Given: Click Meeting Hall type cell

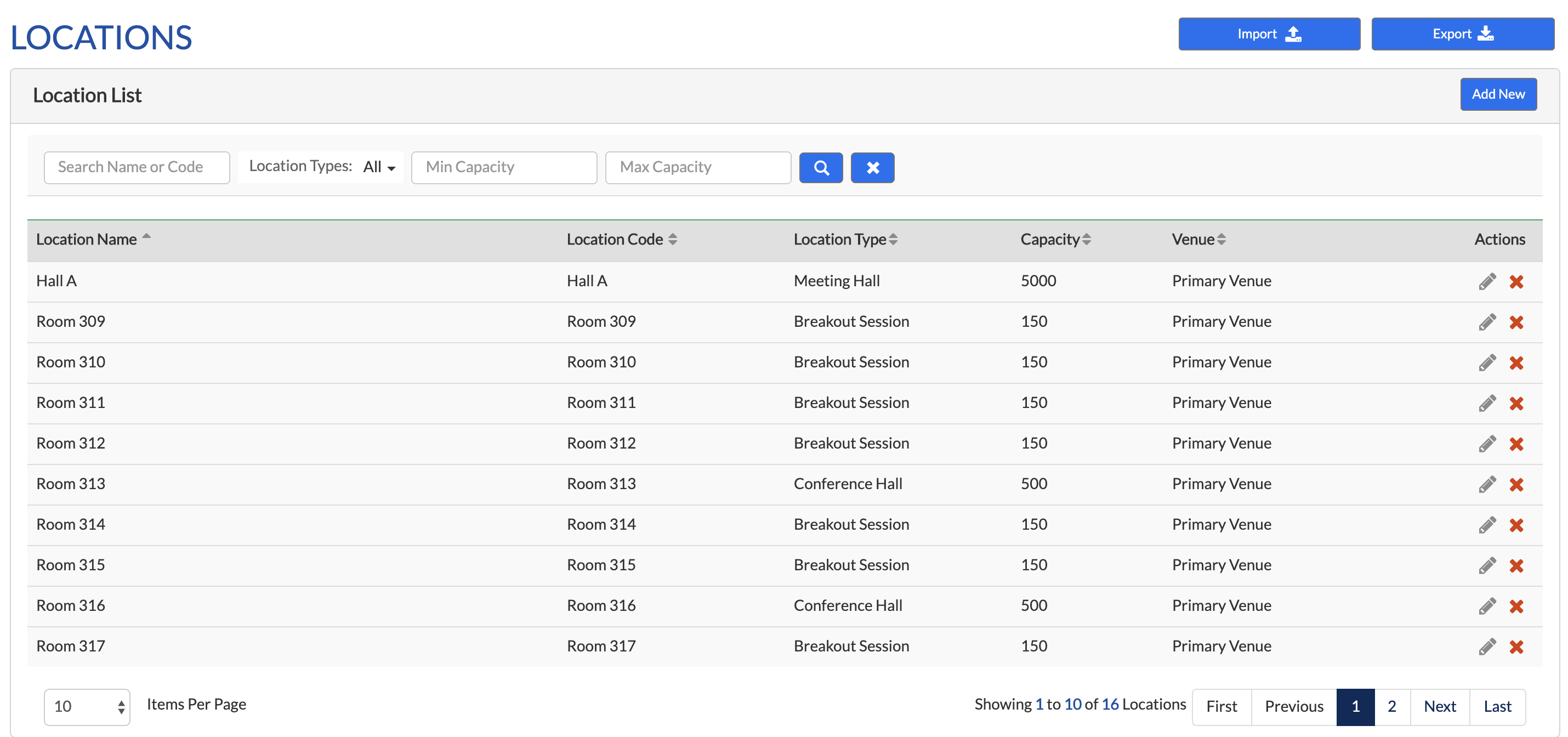Looking at the screenshot, I should point(837,281).
